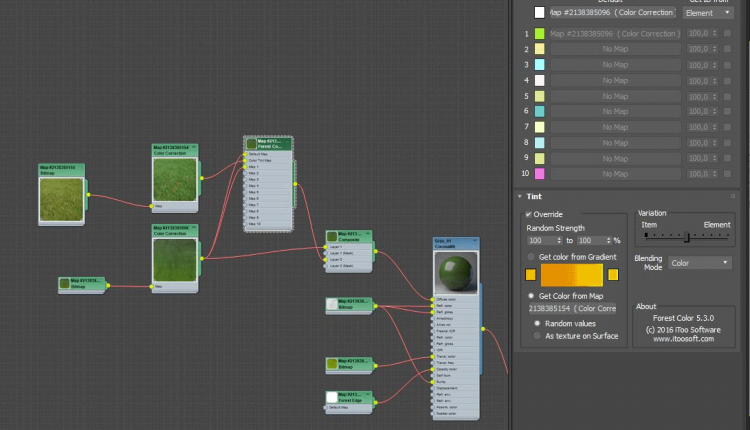Click the Variation slider between Item and Element
The height and width of the screenshot is (430, 750).
(687, 238)
